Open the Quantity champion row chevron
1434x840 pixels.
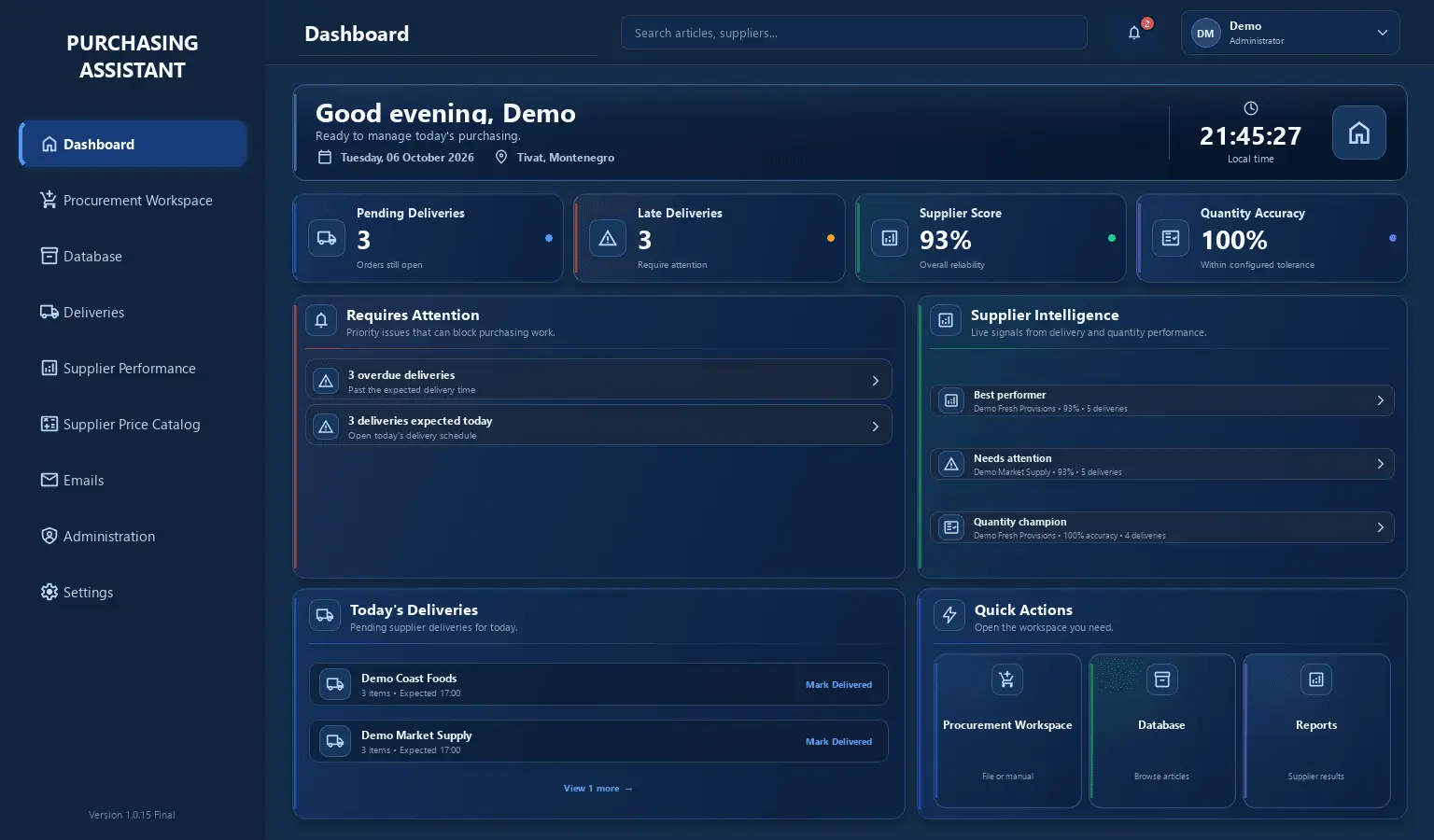(1380, 527)
